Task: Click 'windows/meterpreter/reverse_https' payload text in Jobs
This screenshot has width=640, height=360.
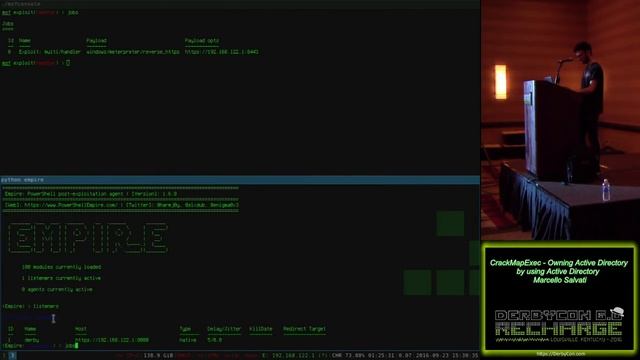Action: coord(133,52)
